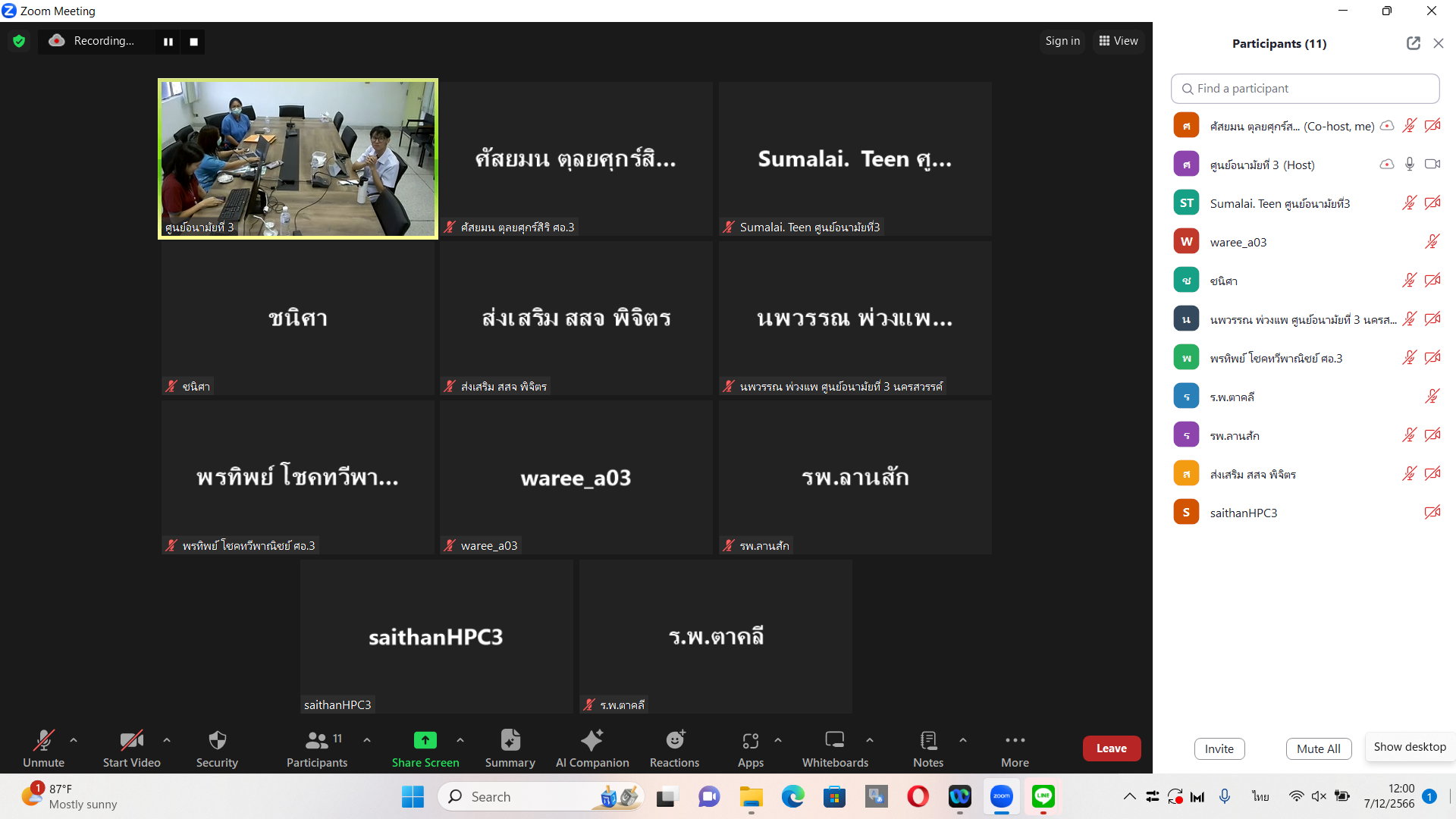Click host's camera icon in participants list

1432,165
